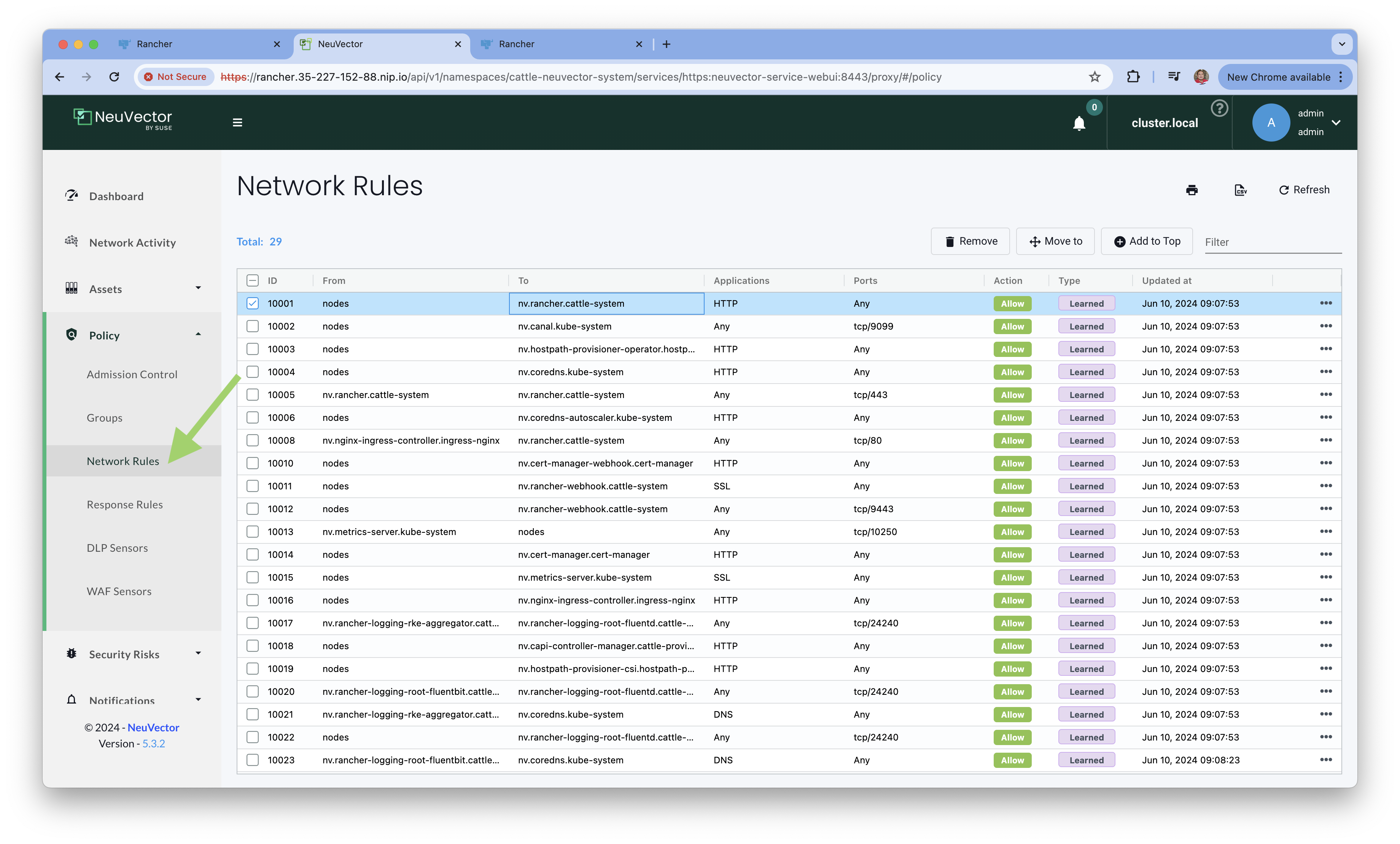
Task: Bookmark page with the star icon
Action: (x=1094, y=77)
